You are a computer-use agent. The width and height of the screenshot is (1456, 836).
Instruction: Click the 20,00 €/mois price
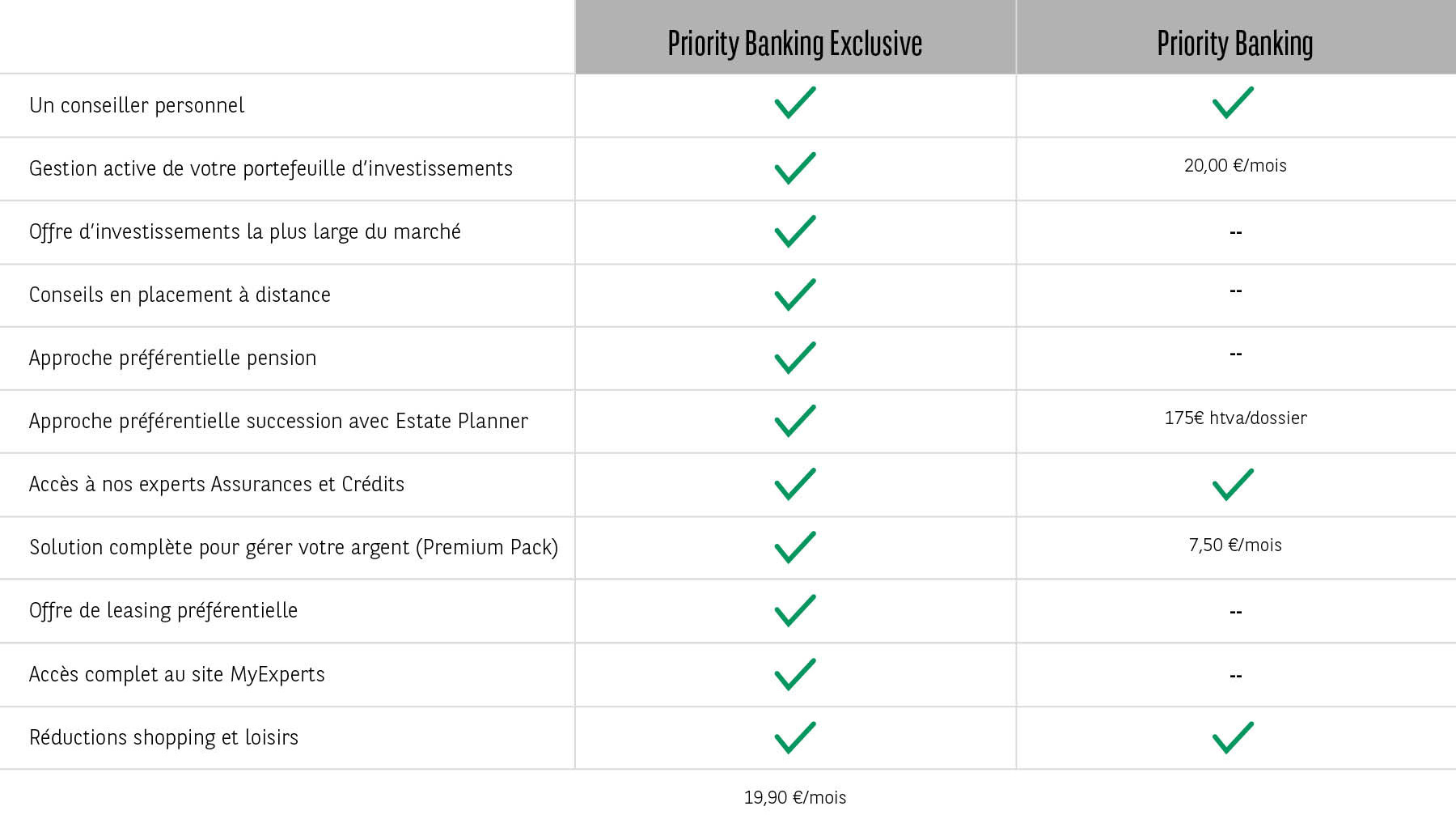point(1235,166)
